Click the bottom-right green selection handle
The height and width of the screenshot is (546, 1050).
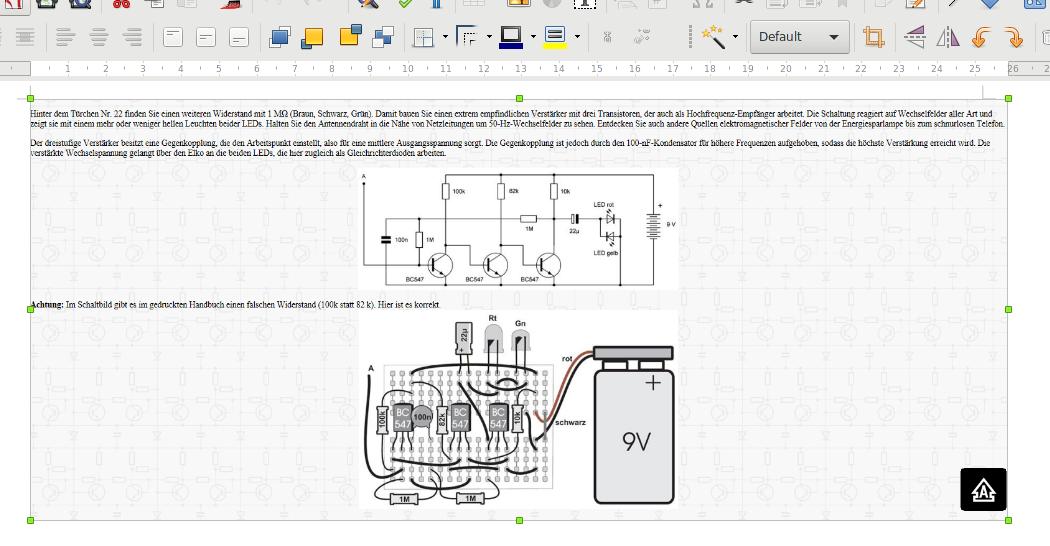coord(1008,520)
